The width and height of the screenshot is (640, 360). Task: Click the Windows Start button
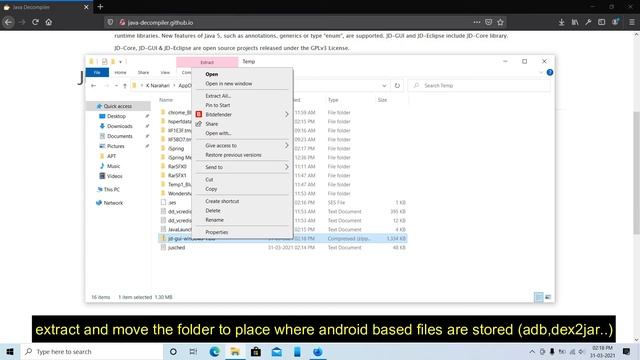(10, 351)
